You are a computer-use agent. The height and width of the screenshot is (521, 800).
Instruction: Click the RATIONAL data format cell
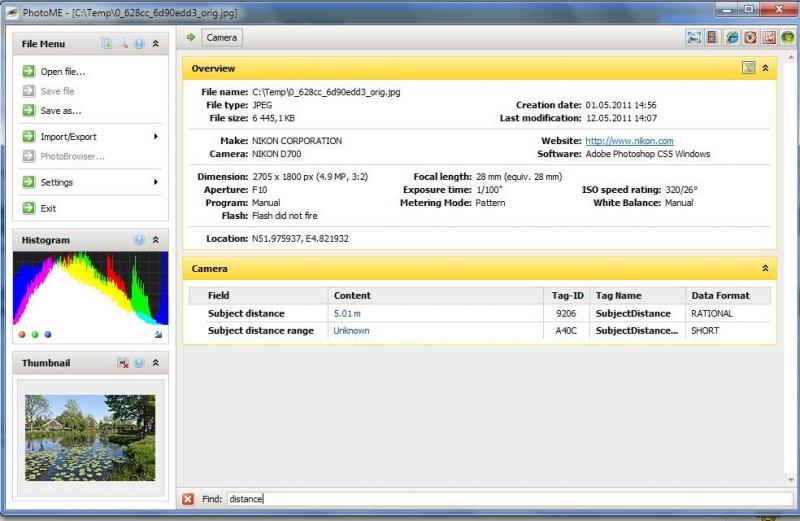tap(711, 313)
